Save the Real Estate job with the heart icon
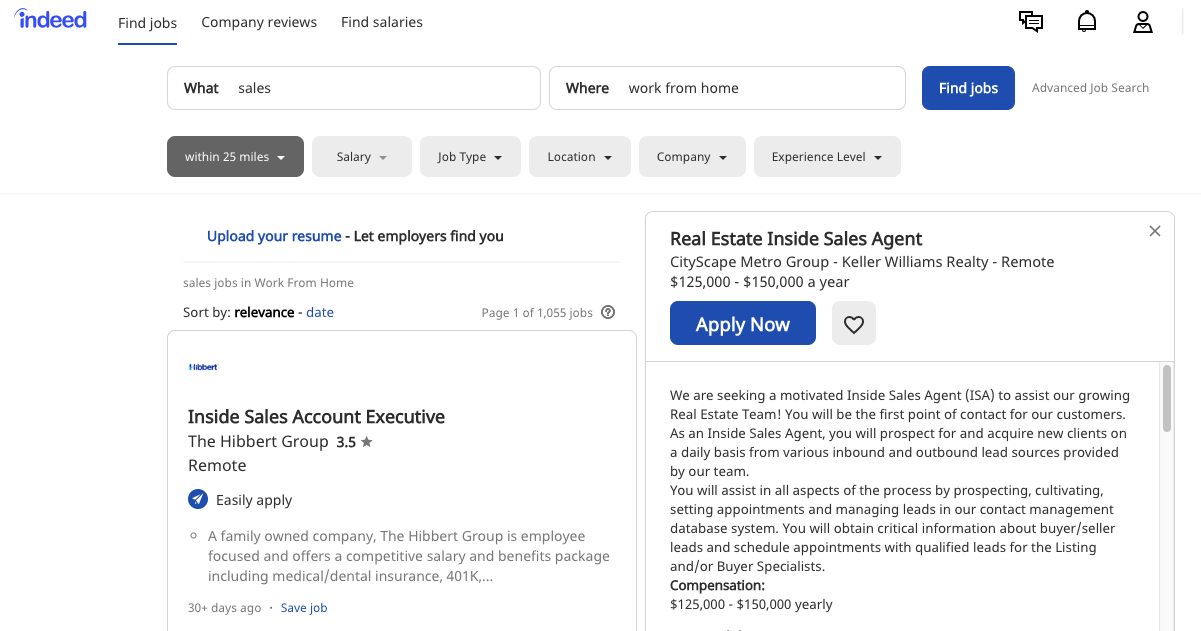The width and height of the screenshot is (1201, 631). 853,322
